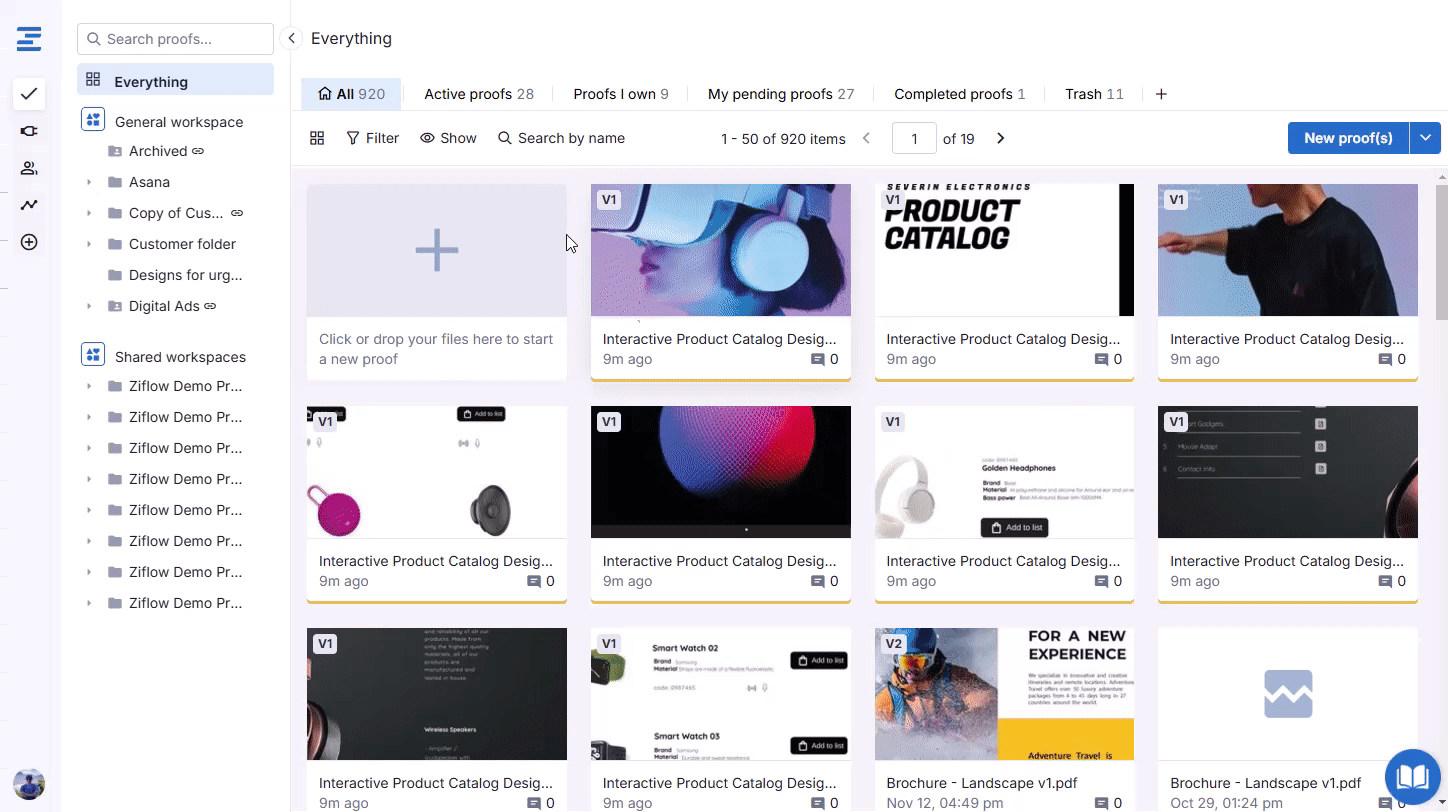Go to next page of items
The width and height of the screenshot is (1448, 812).
[1000, 138]
